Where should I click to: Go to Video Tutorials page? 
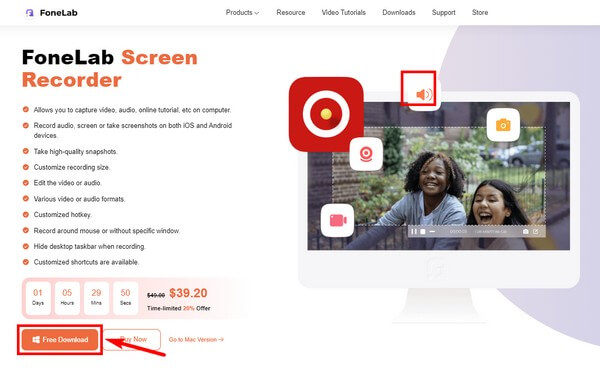[344, 13]
